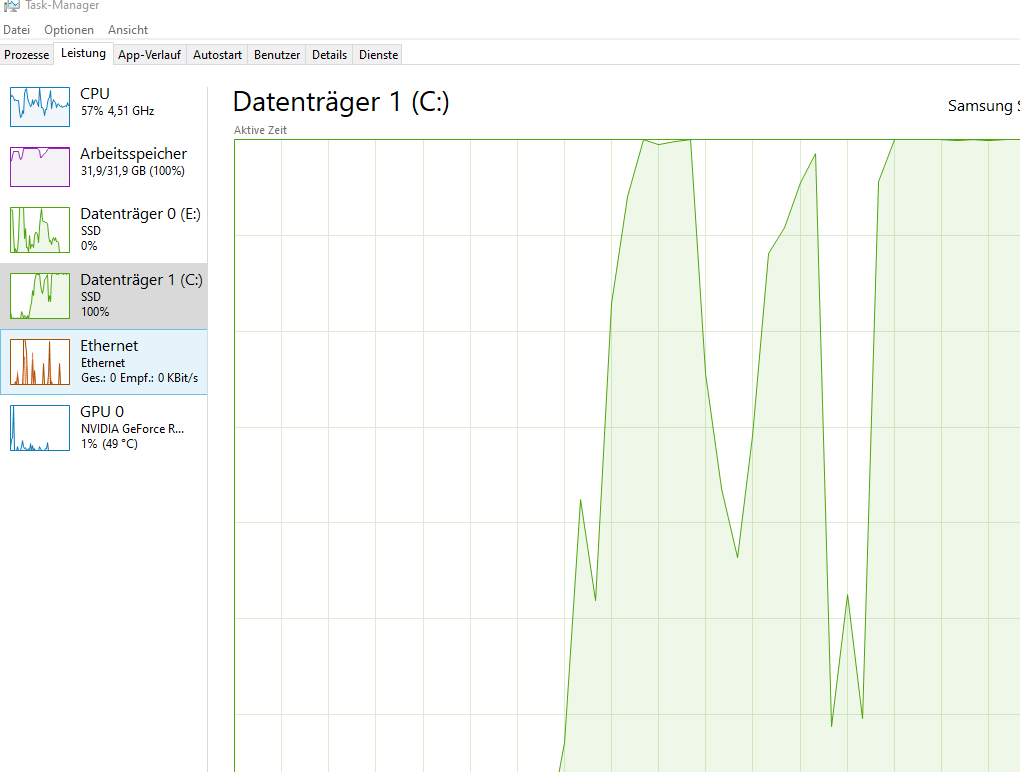Click the Aktive Zeit graph label
The image size is (1020, 772).
coord(260,130)
